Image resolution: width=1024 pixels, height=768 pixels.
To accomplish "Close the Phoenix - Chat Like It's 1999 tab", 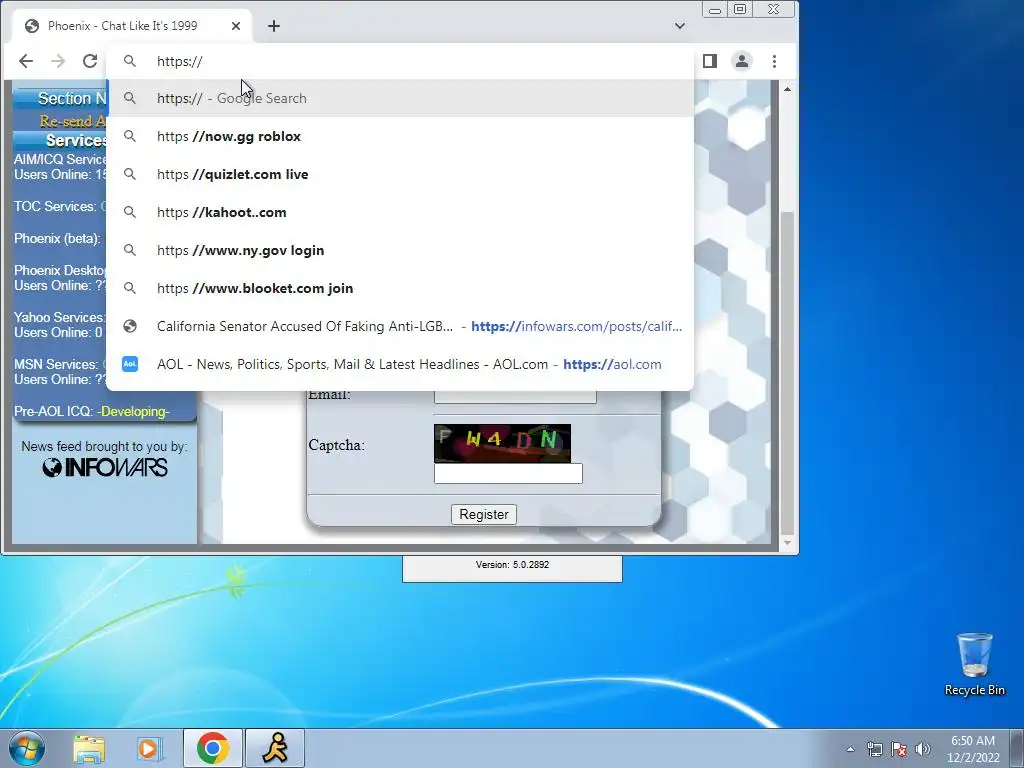I will (236, 26).
